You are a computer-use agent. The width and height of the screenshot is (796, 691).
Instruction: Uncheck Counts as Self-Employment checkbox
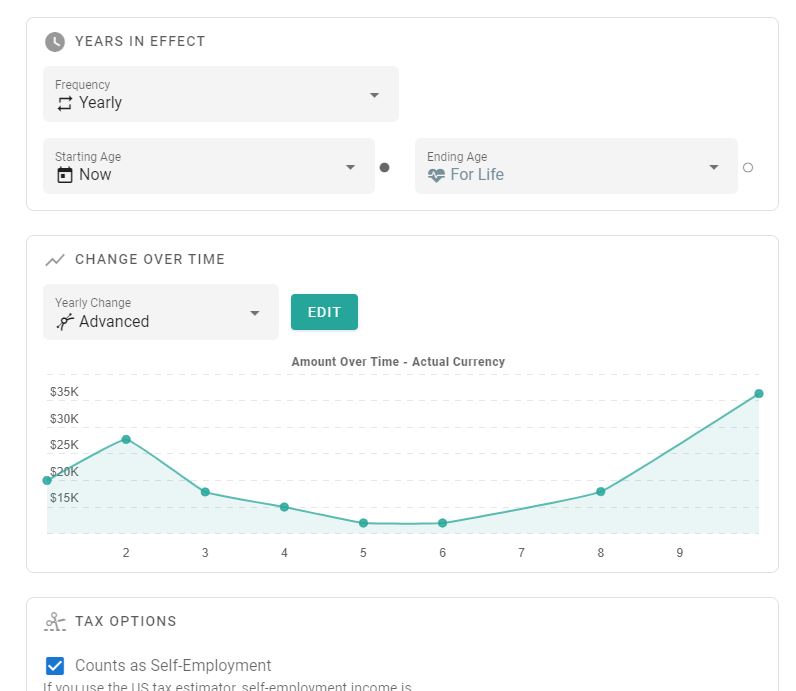(x=55, y=666)
